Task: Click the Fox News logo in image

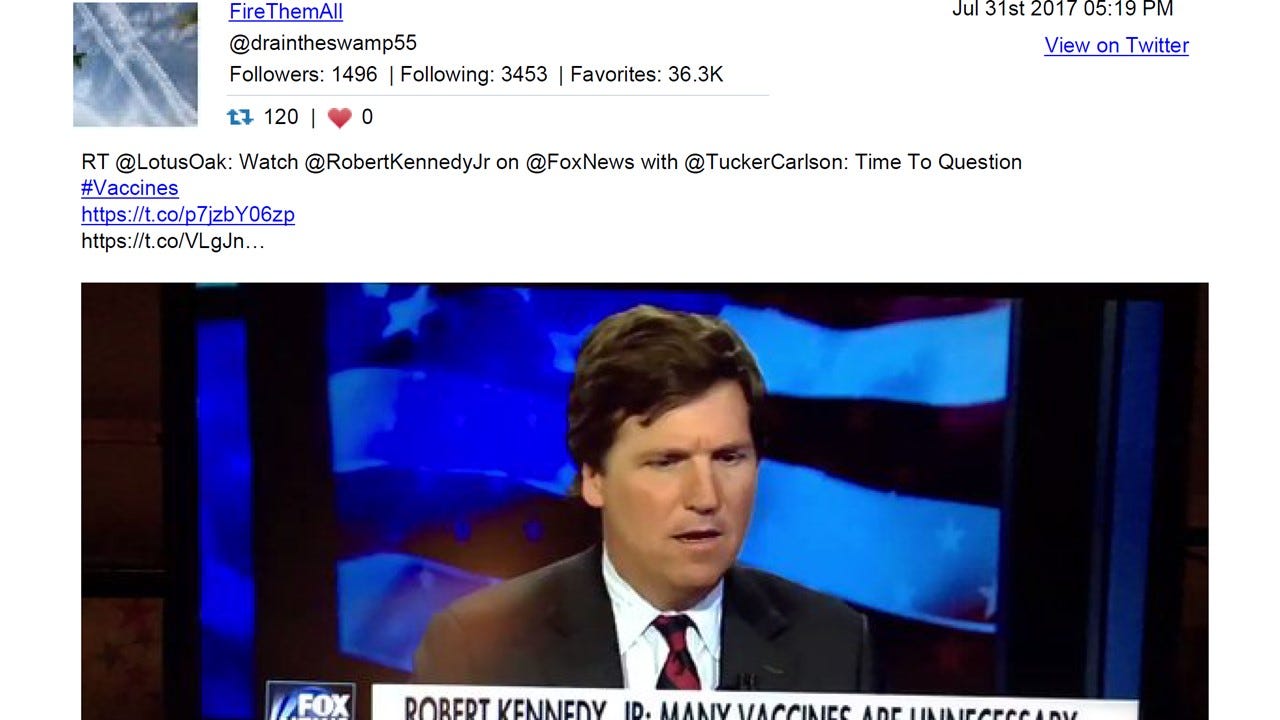Action: (x=310, y=701)
